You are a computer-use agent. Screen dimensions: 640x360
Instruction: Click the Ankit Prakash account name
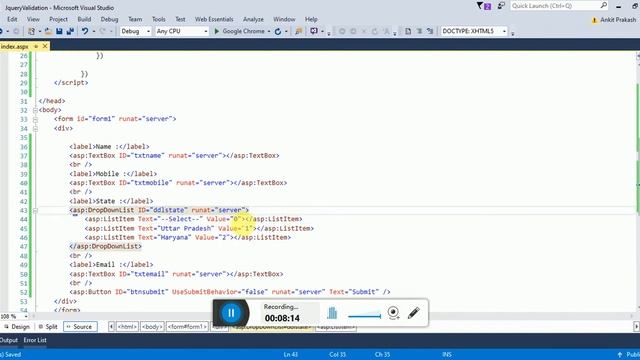(x=618, y=20)
